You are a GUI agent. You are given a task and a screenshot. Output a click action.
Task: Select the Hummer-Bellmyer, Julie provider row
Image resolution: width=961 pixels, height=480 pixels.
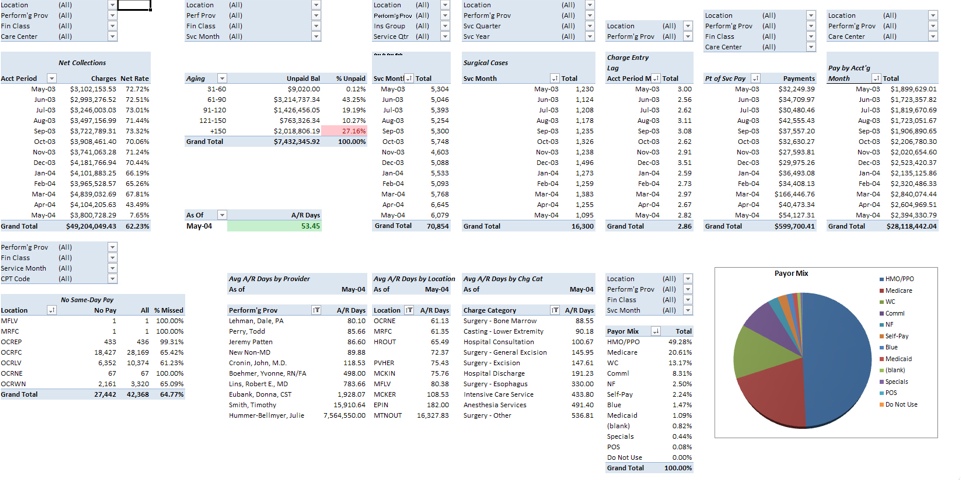tap(297, 415)
